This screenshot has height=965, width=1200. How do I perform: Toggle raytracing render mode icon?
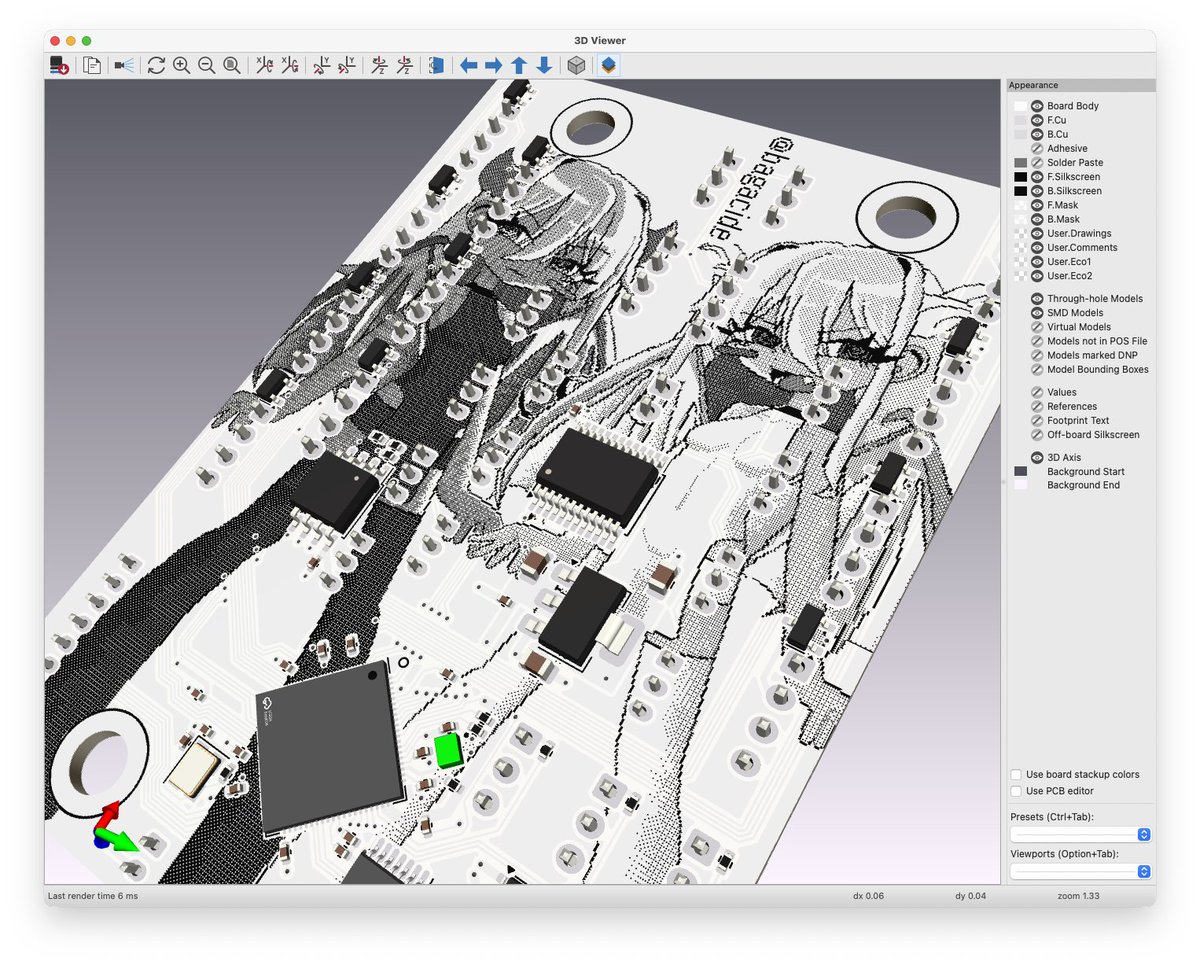pyautogui.click(x=124, y=65)
